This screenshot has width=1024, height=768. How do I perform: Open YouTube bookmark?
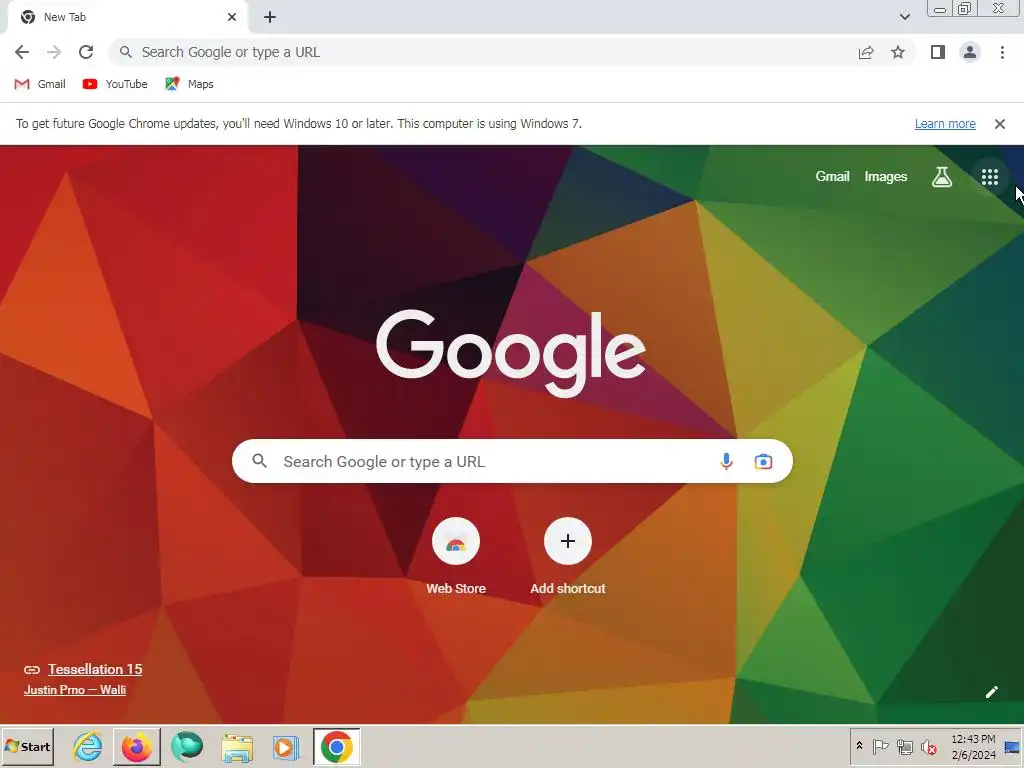tap(115, 84)
